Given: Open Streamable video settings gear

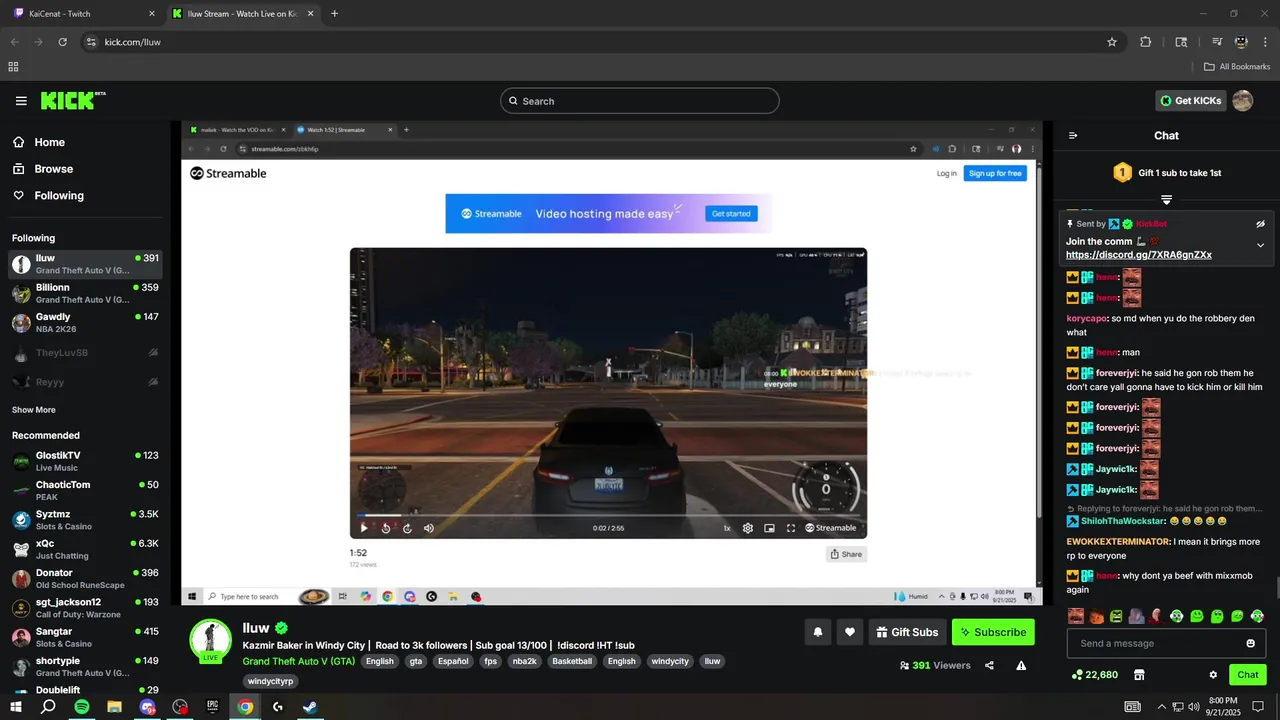Looking at the screenshot, I should (x=748, y=528).
